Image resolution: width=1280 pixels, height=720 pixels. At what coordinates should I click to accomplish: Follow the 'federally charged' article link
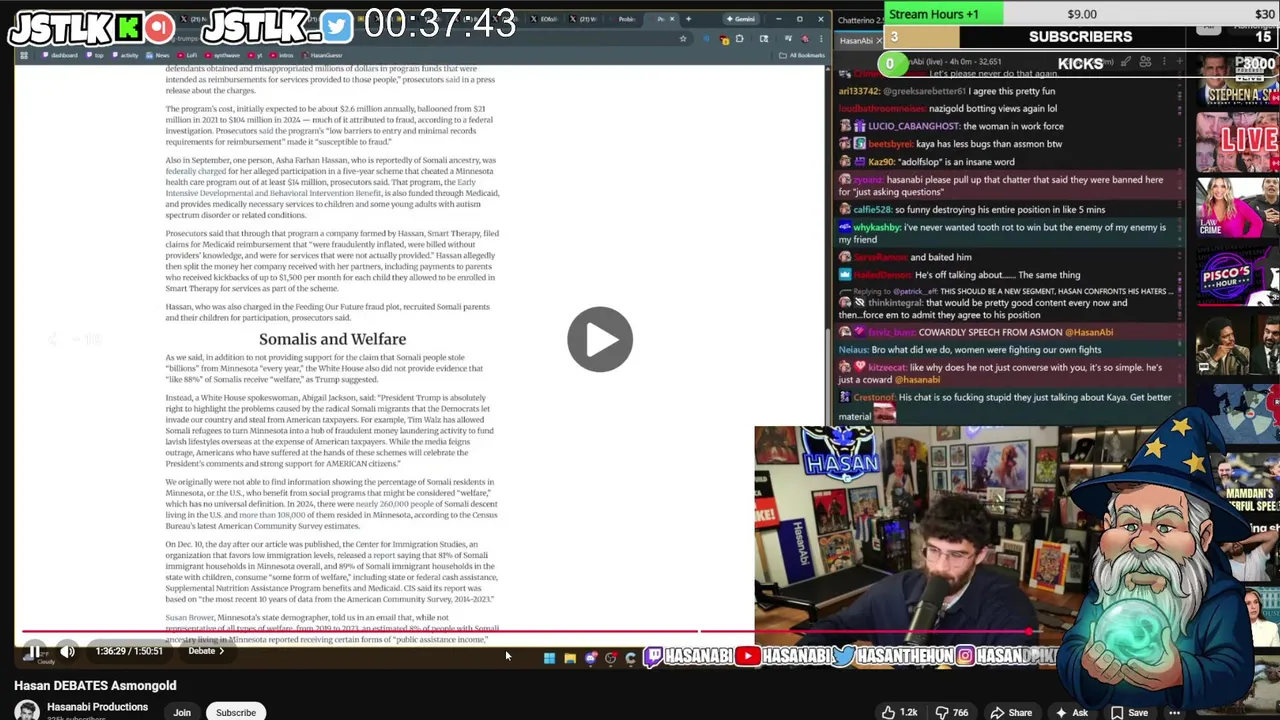(196, 171)
